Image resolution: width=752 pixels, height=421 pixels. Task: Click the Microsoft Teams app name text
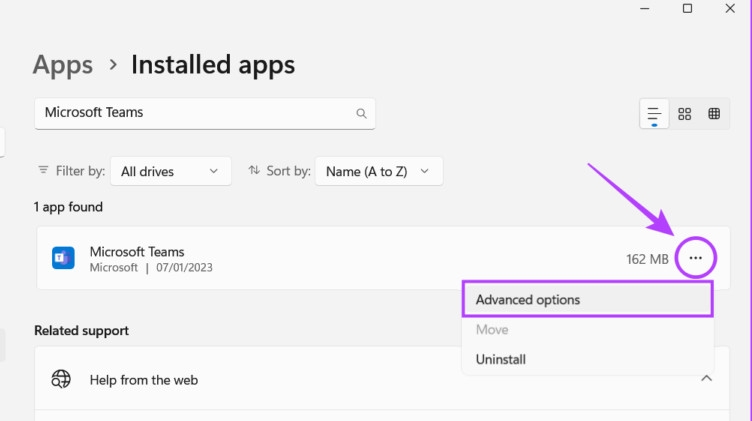click(x=137, y=252)
